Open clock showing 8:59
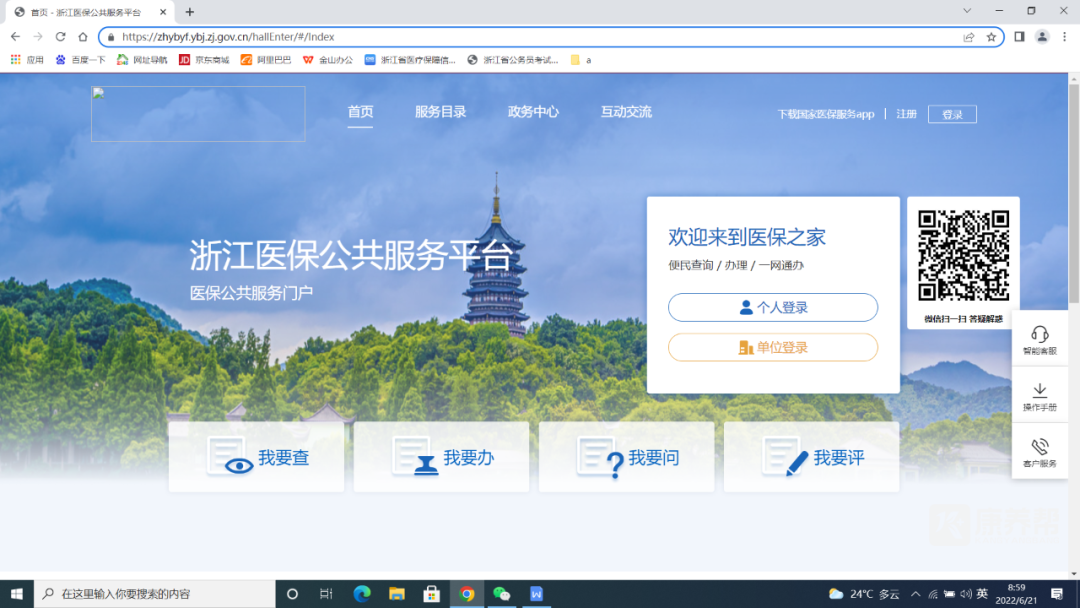 pos(1016,594)
